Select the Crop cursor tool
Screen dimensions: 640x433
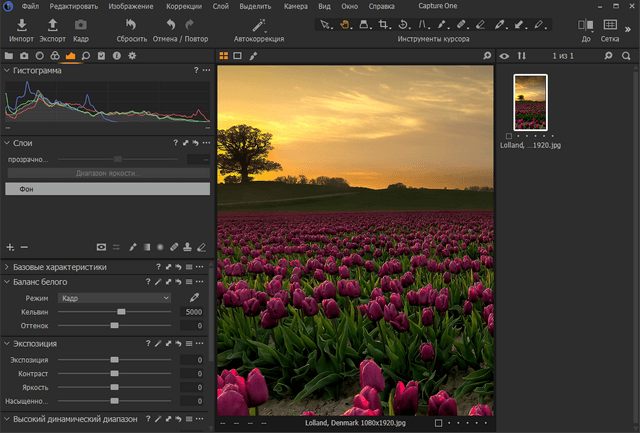click(x=383, y=24)
